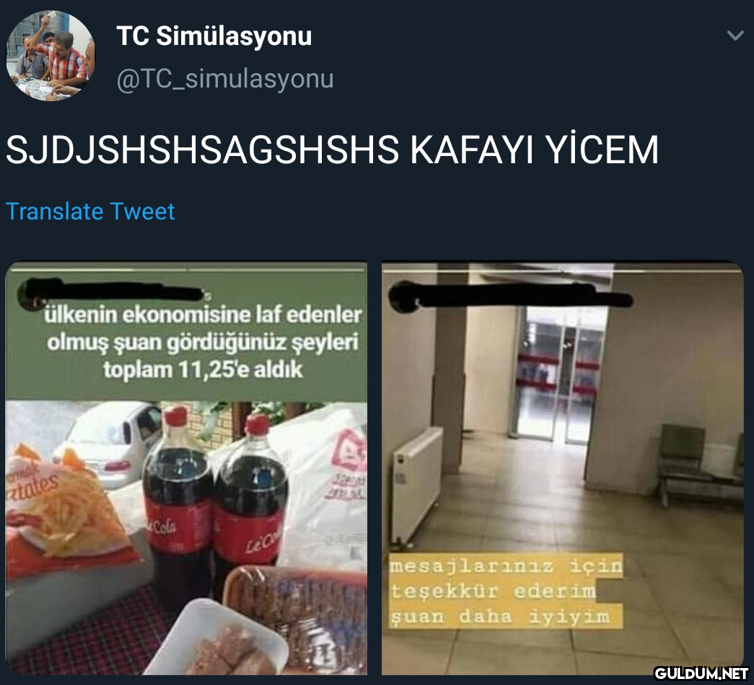
Task: Click the TC Simülasyonu display name
Action: (x=214, y=36)
